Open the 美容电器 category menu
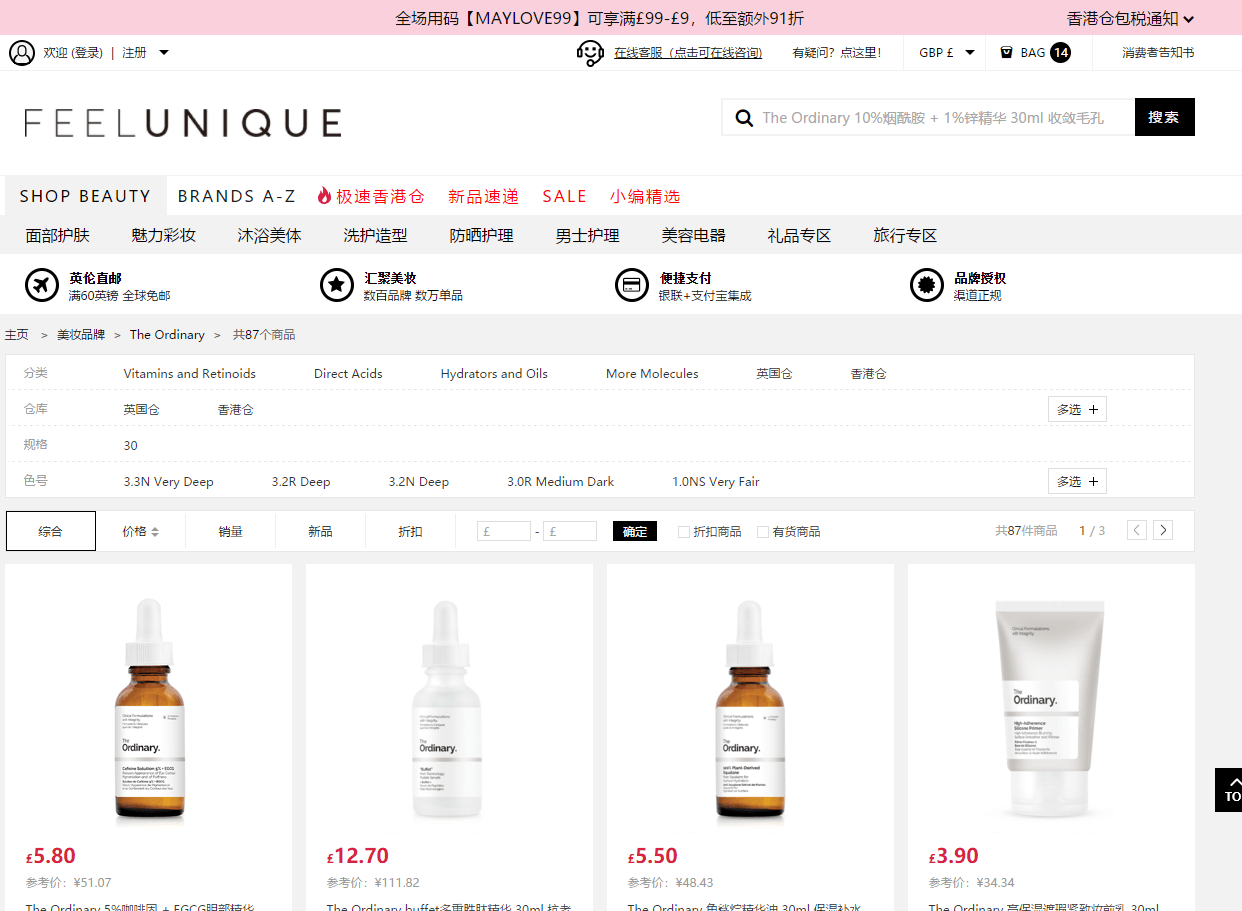1242x911 pixels. pos(694,236)
